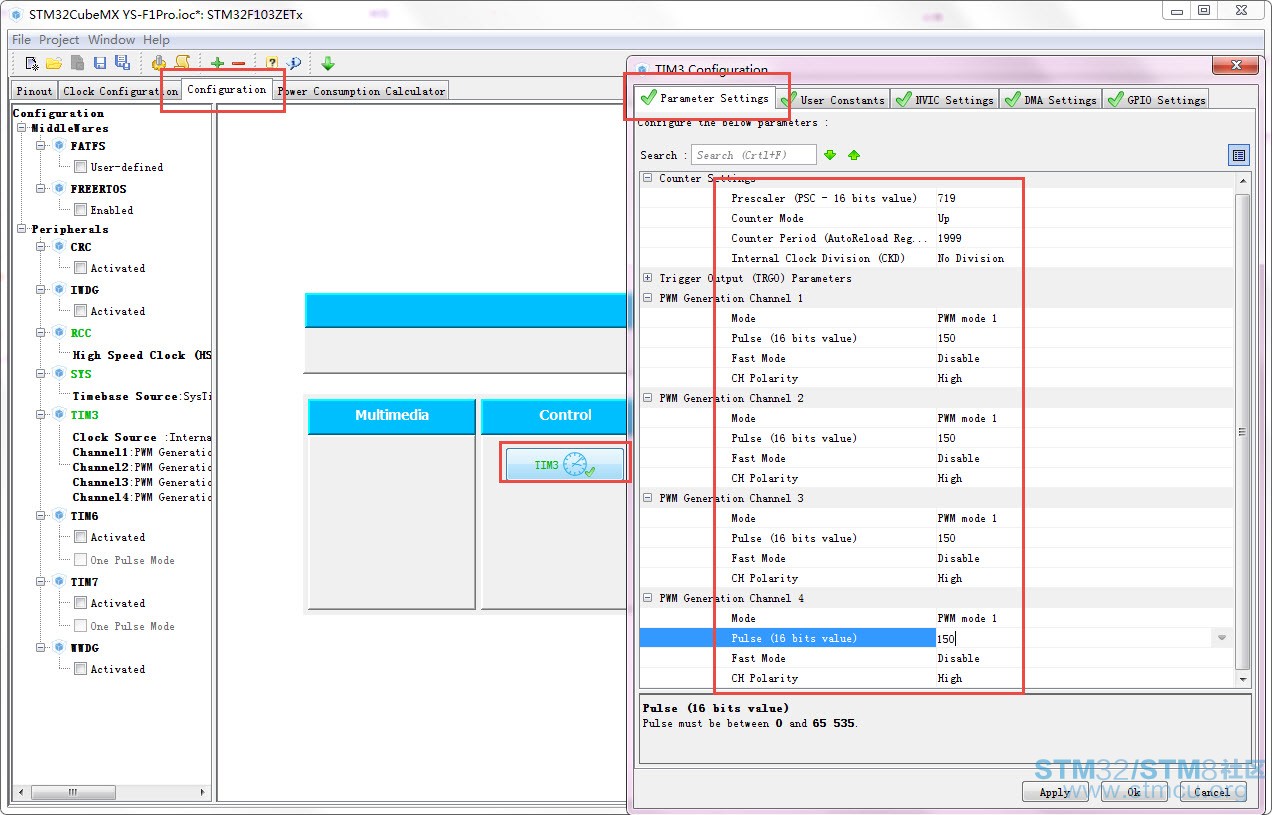Collapse the Peripherals tree node
The image size is (1272, 815).
click(x=22, y=230)
